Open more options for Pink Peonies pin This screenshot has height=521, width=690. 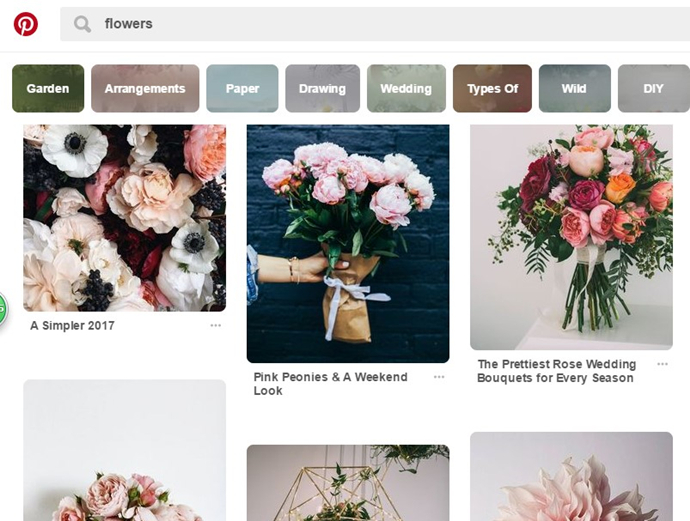(x=438, y=377)
